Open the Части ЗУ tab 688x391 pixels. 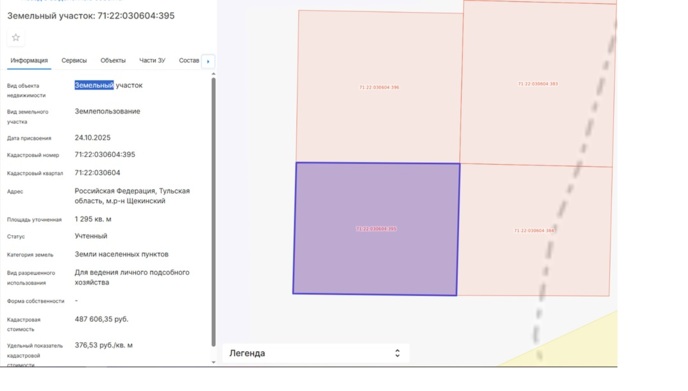(152, 61)
